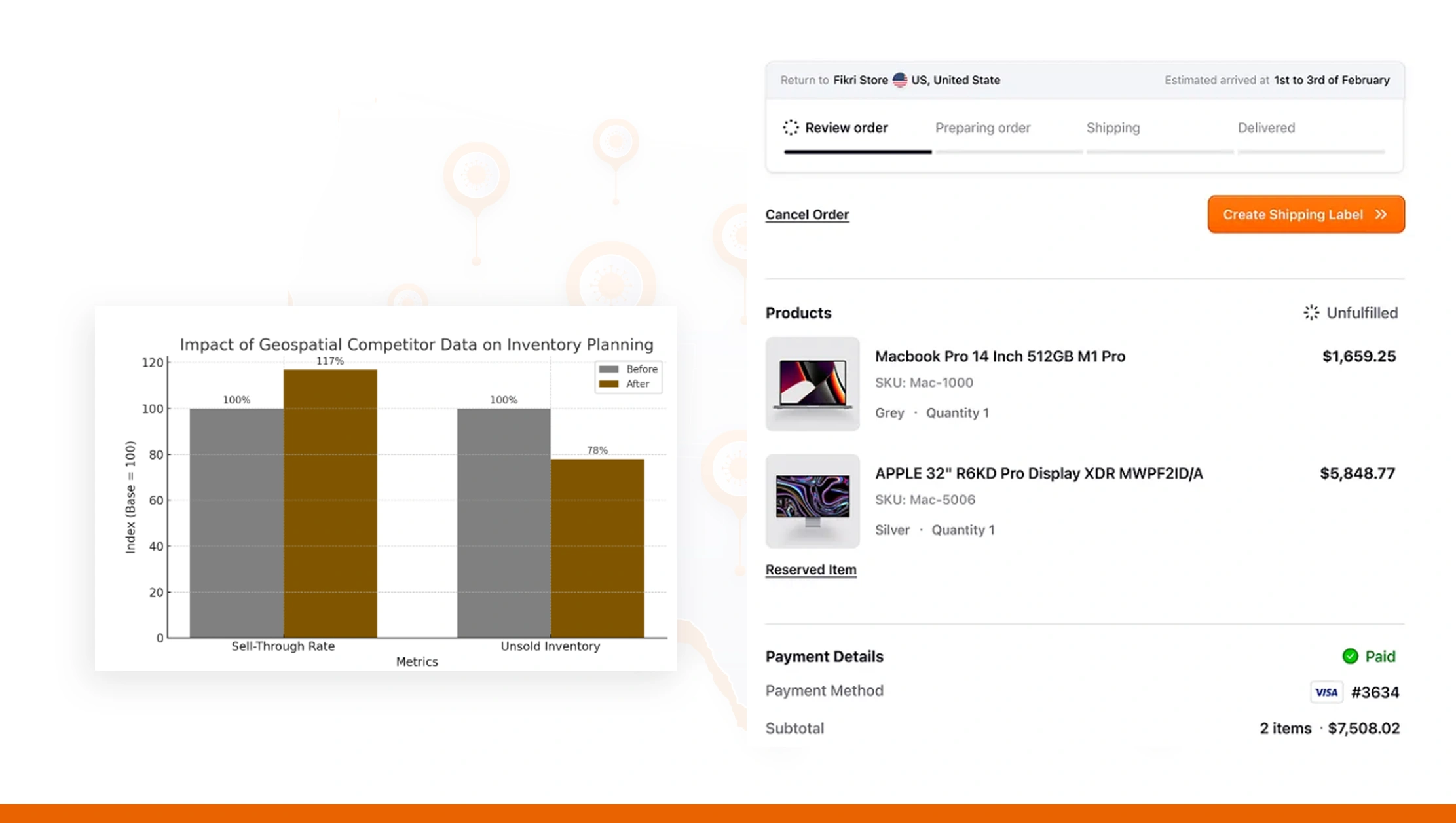
Task: Click the Review order spinner icon
Action: pyautogui.click(x=791, y=128)
